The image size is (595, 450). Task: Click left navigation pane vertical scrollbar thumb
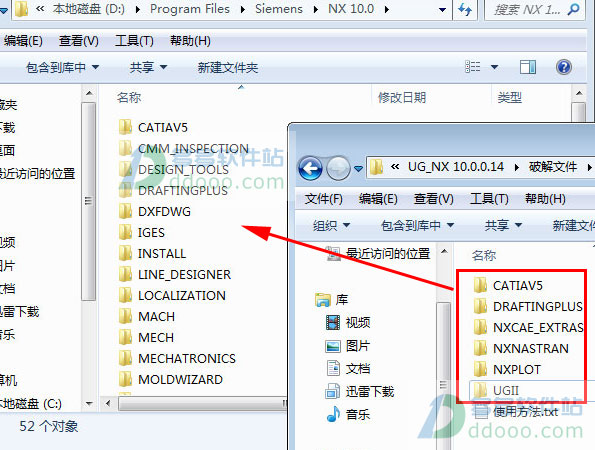click(x=88, y=201)
